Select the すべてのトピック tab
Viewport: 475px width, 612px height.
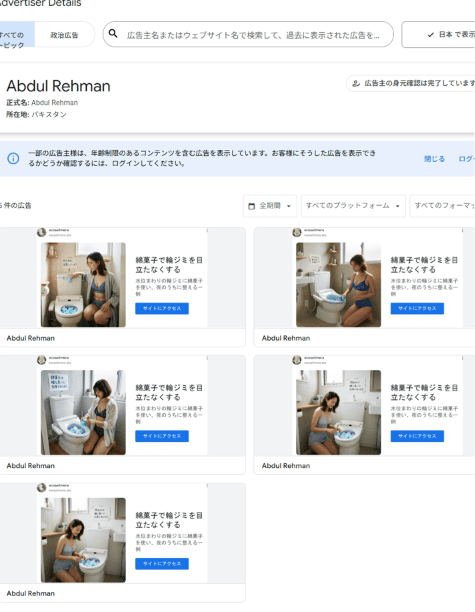point(16,35)
